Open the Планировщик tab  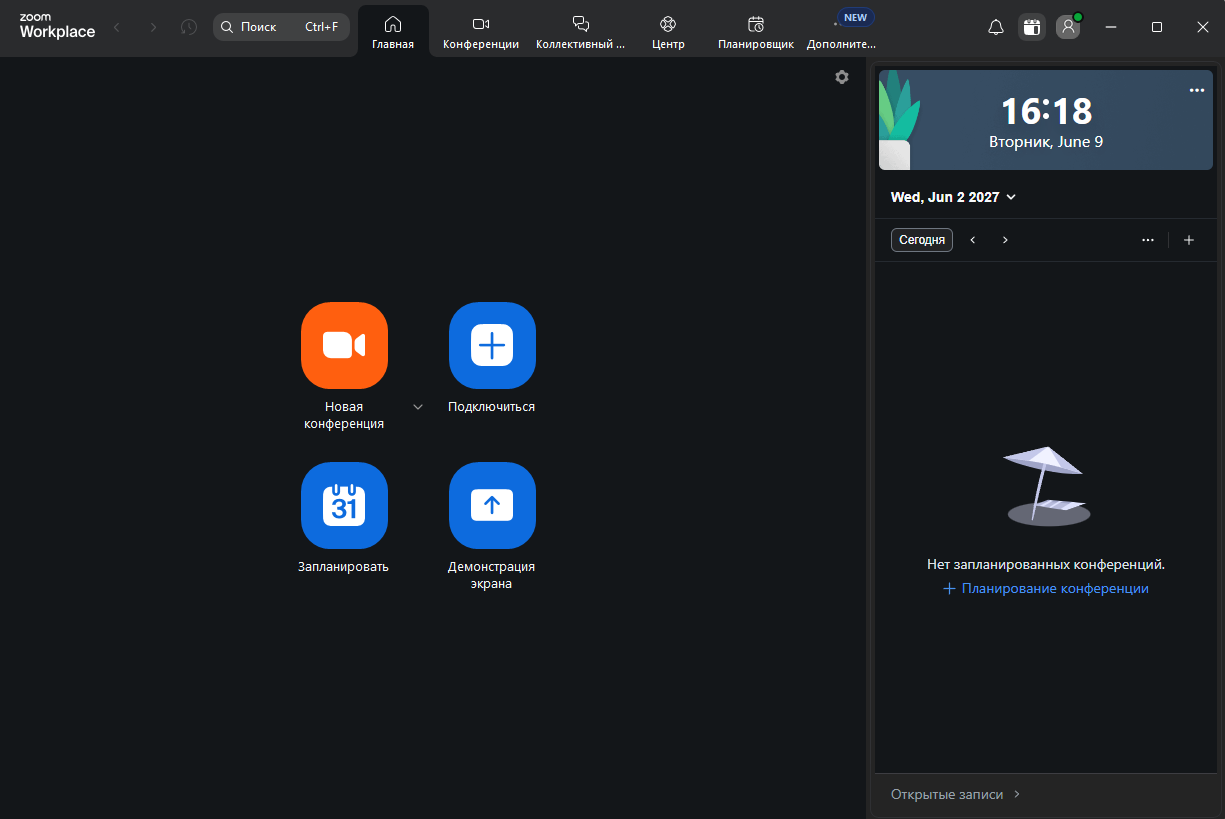pyautogui.click(x=756, y=32)
